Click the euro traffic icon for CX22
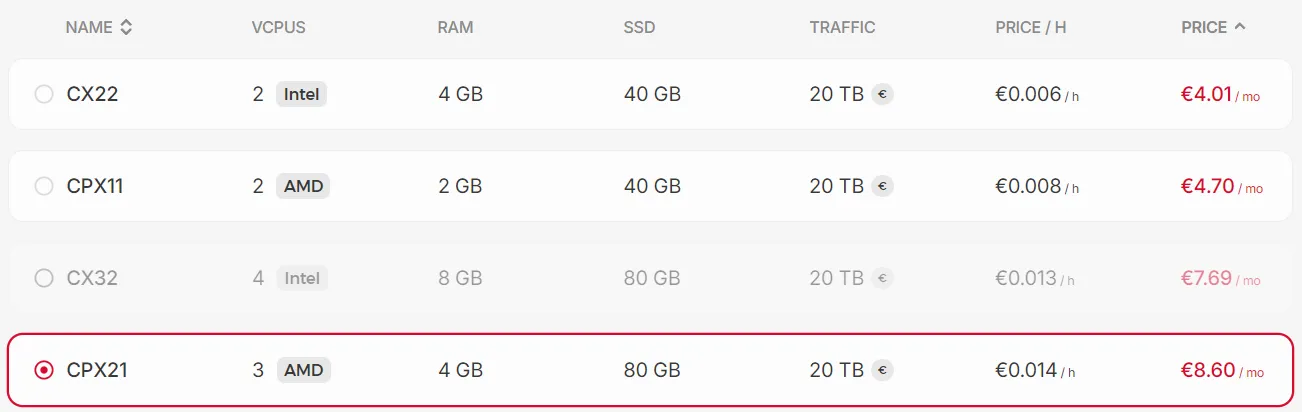 tap(881, 94)
